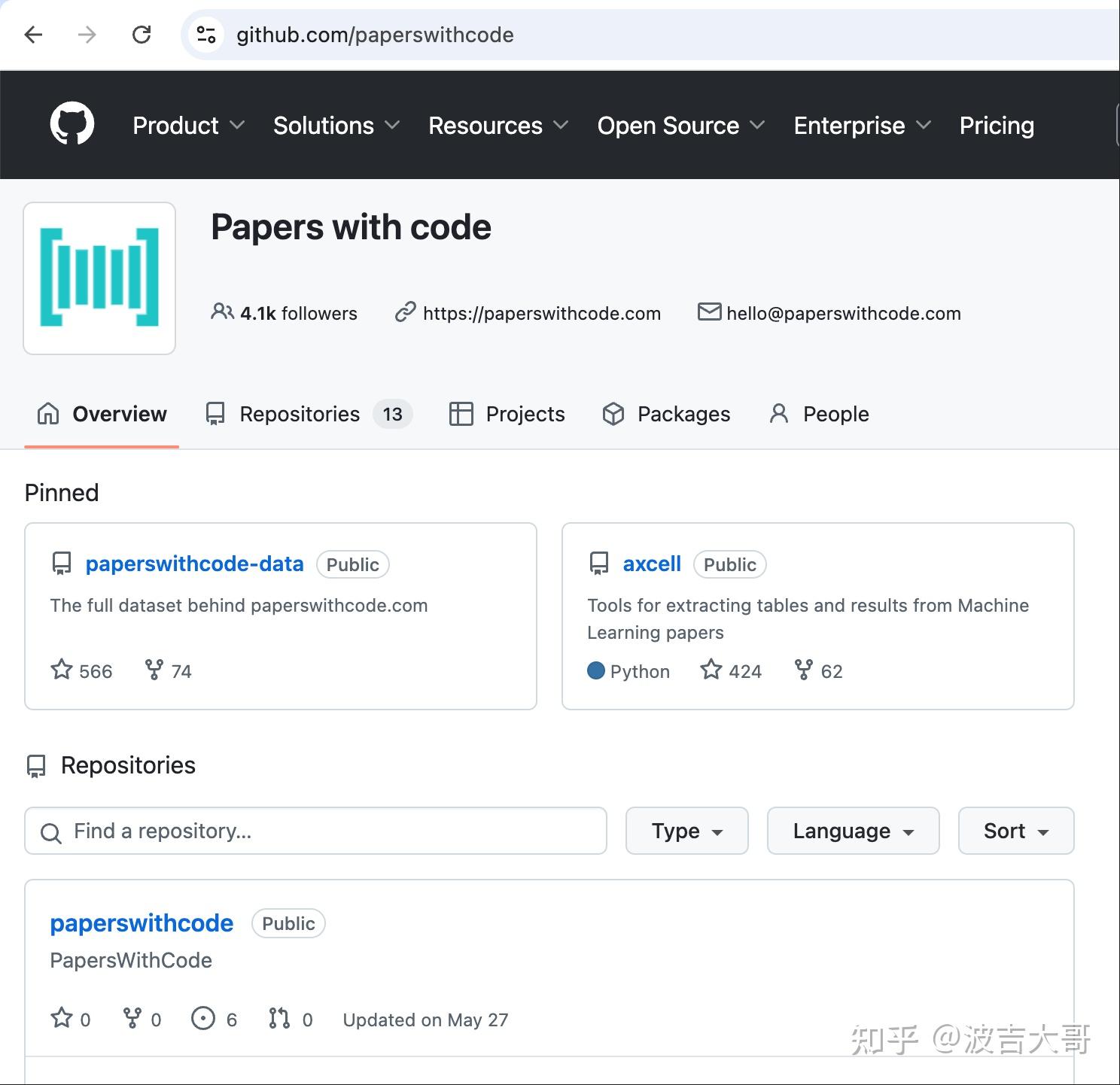
Task: Click the site permissions icon in address bar
Action: (205, 35)
